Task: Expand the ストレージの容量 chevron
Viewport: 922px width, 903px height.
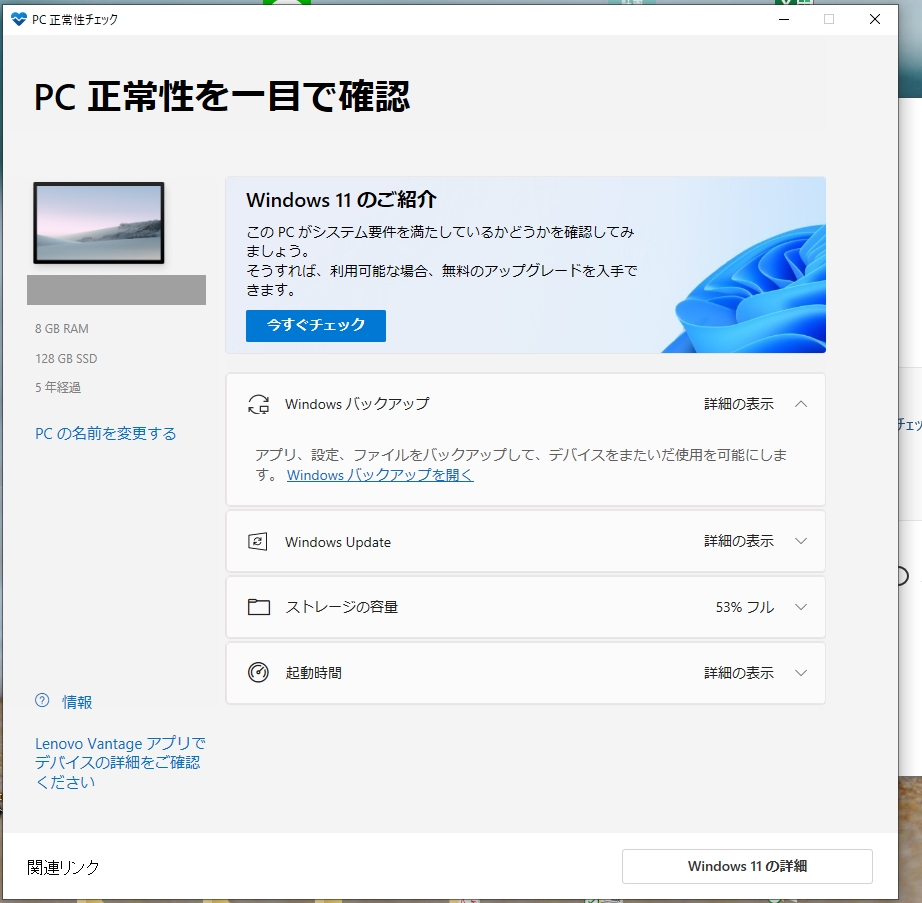Action: (x=801, y=607)
